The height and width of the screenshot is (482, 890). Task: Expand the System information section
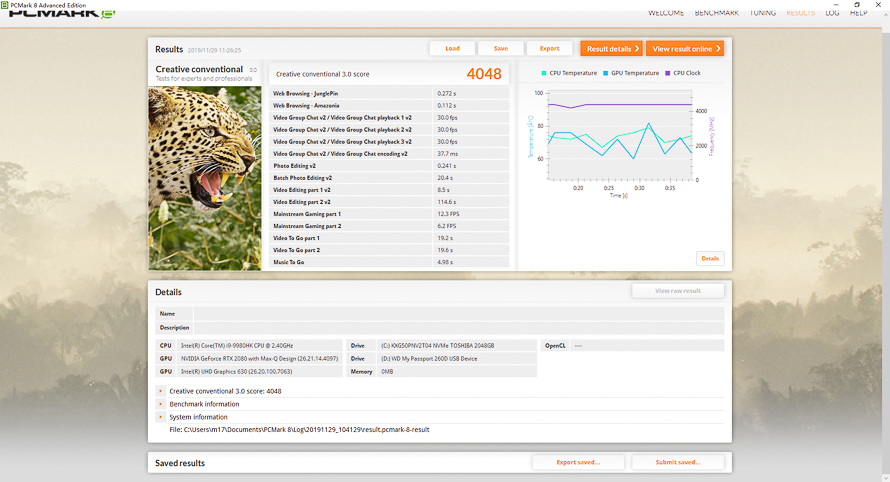pos(160,417)
